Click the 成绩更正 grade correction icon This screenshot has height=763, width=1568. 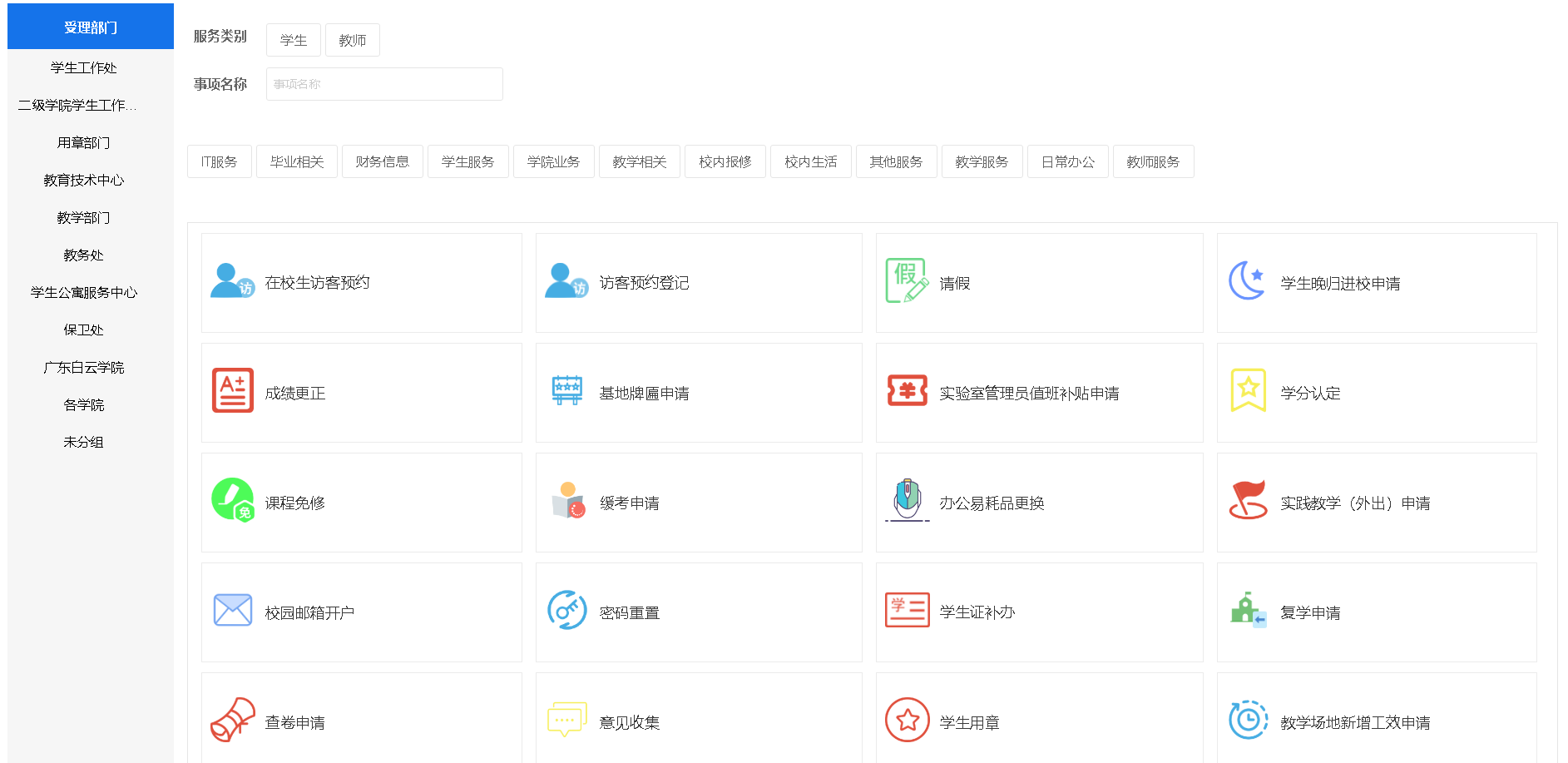232,391
